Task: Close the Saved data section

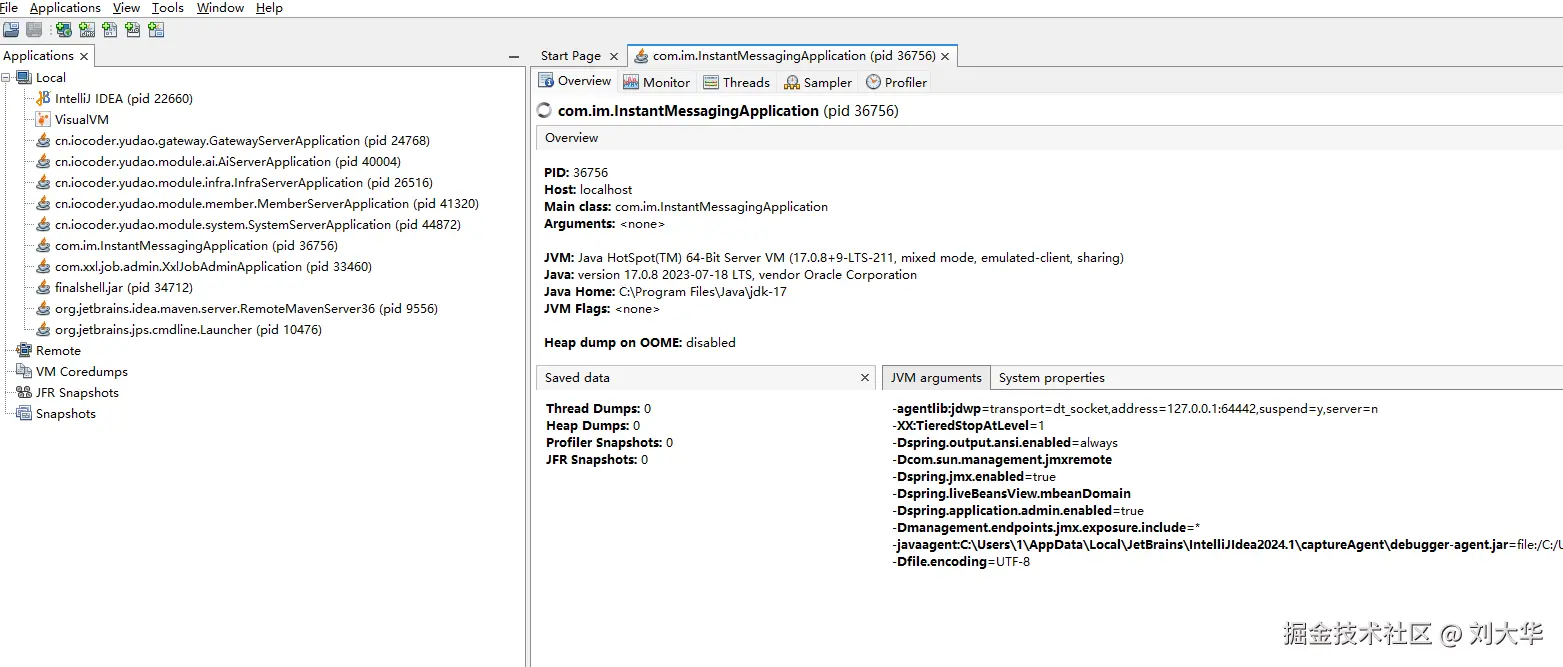Action: 866,377
